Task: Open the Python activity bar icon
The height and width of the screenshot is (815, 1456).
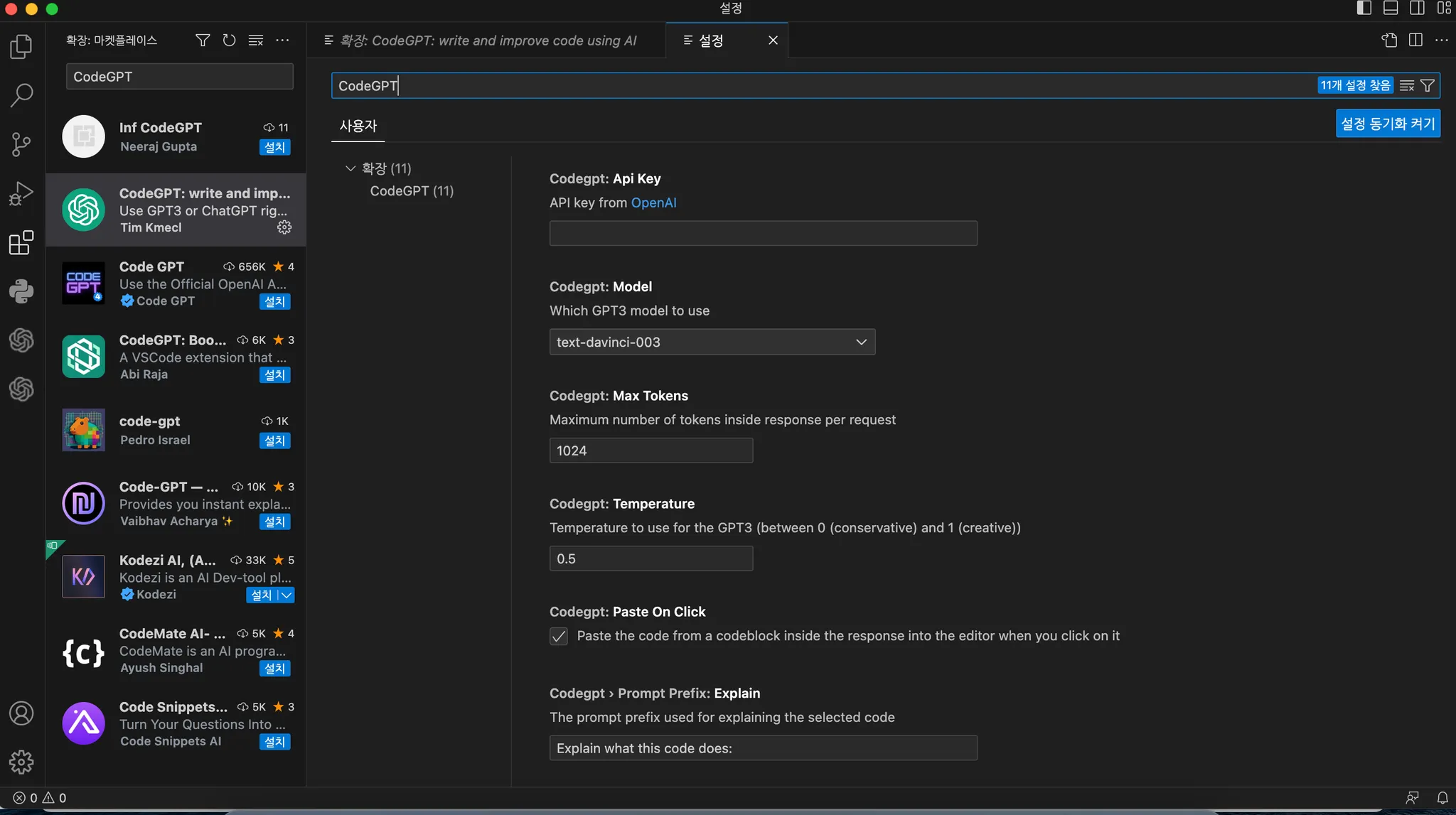Action: [21, 291]
